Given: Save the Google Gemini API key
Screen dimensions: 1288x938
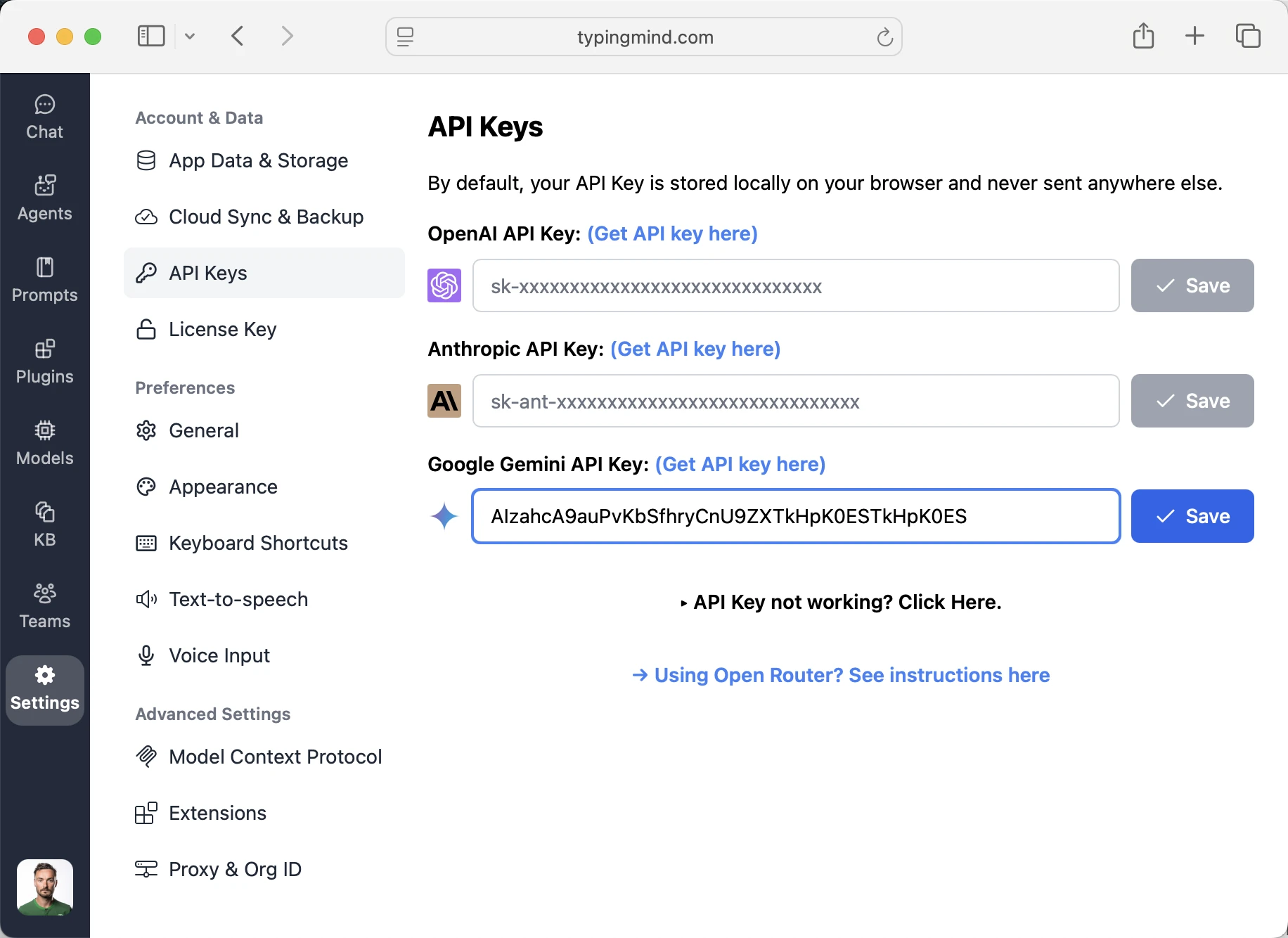Looking at the screenshot, I should pyautogui.click(x=1192, y=515).
